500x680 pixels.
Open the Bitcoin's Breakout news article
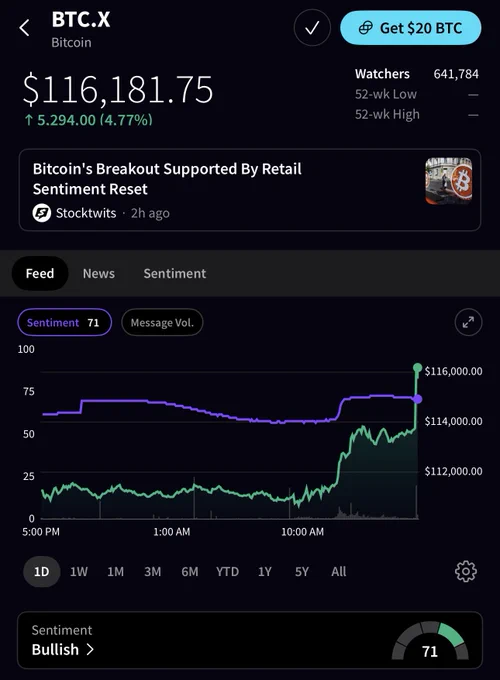pos(250,190)
